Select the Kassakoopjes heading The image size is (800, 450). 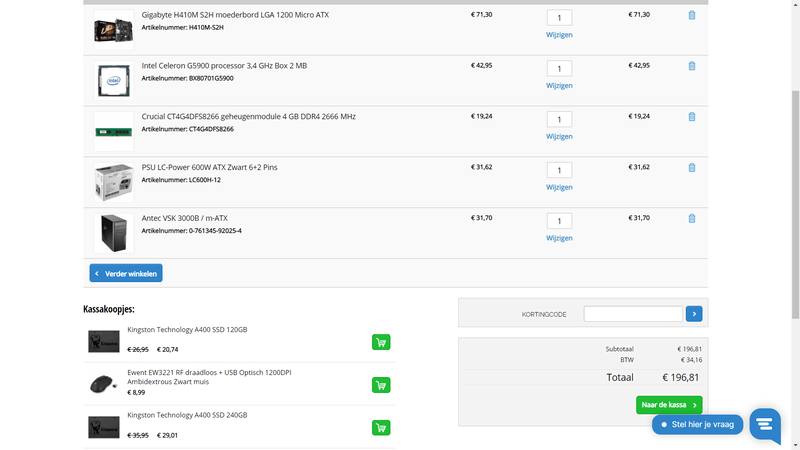109,309
